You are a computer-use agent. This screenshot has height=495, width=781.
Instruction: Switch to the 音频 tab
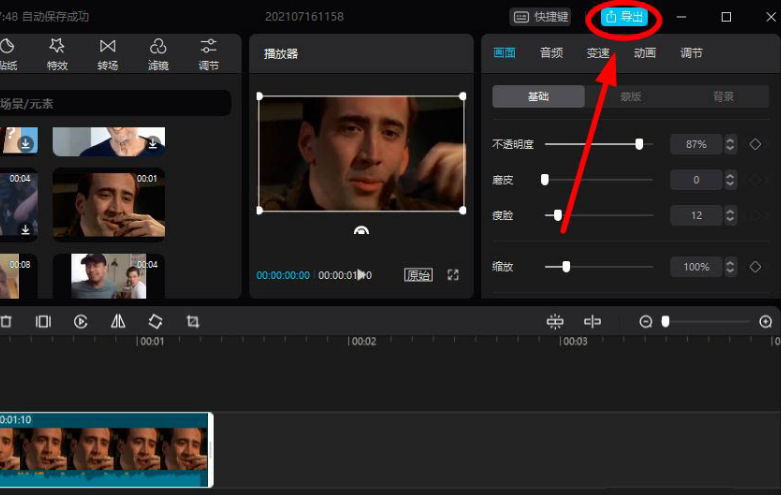click(551, 53)
